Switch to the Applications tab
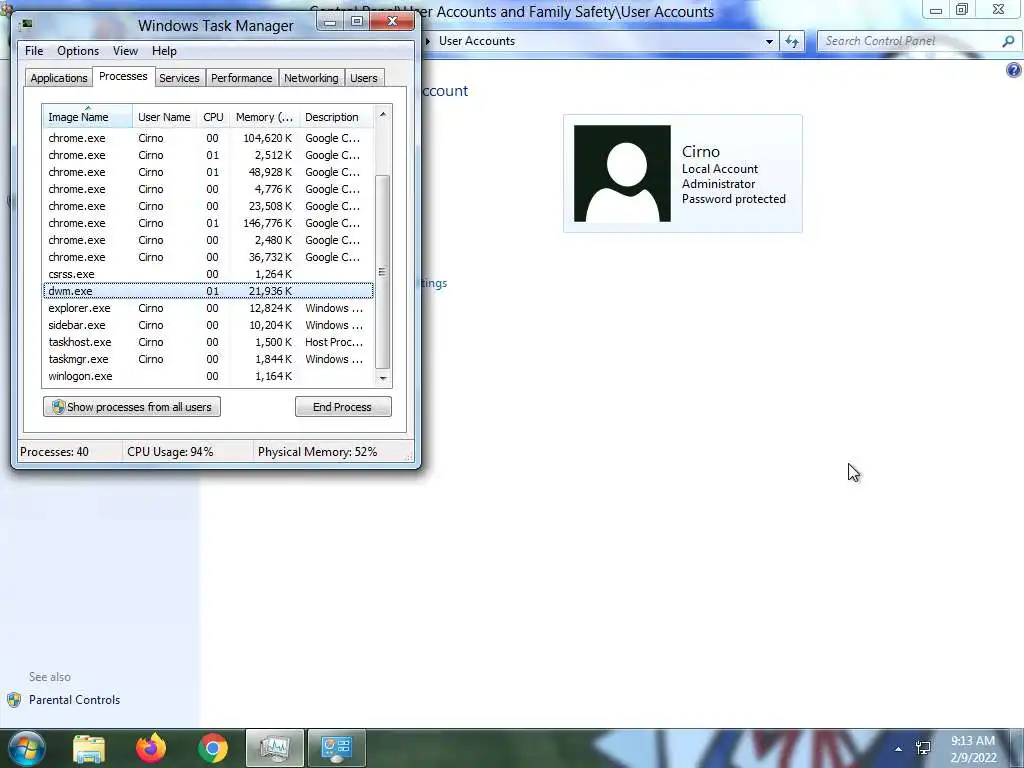The image size is (1024, 768). click(59, 78)
